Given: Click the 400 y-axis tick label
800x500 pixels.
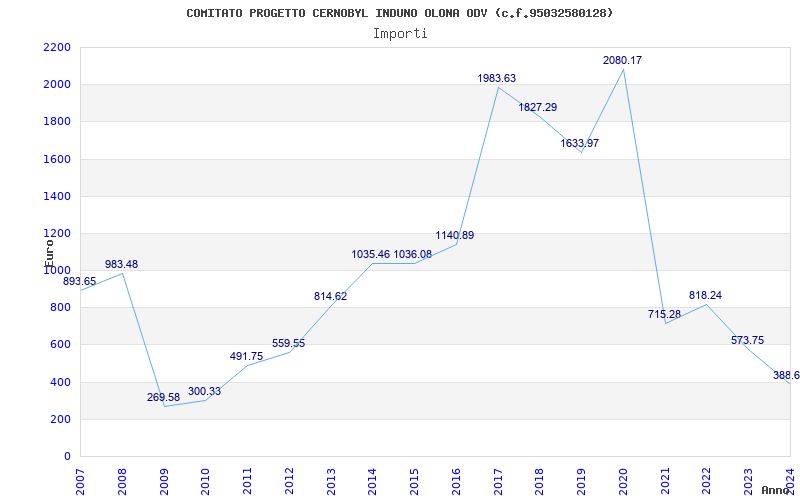Looking at the screenshot, I should 61,382.
